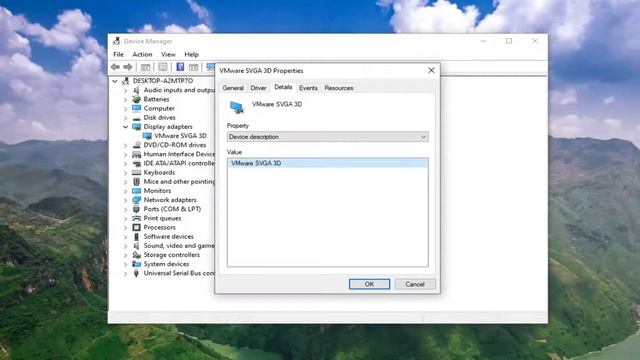Screen dimensions: 640x360
Task: Click the Print queues printer icon
Action: [136, 218]
